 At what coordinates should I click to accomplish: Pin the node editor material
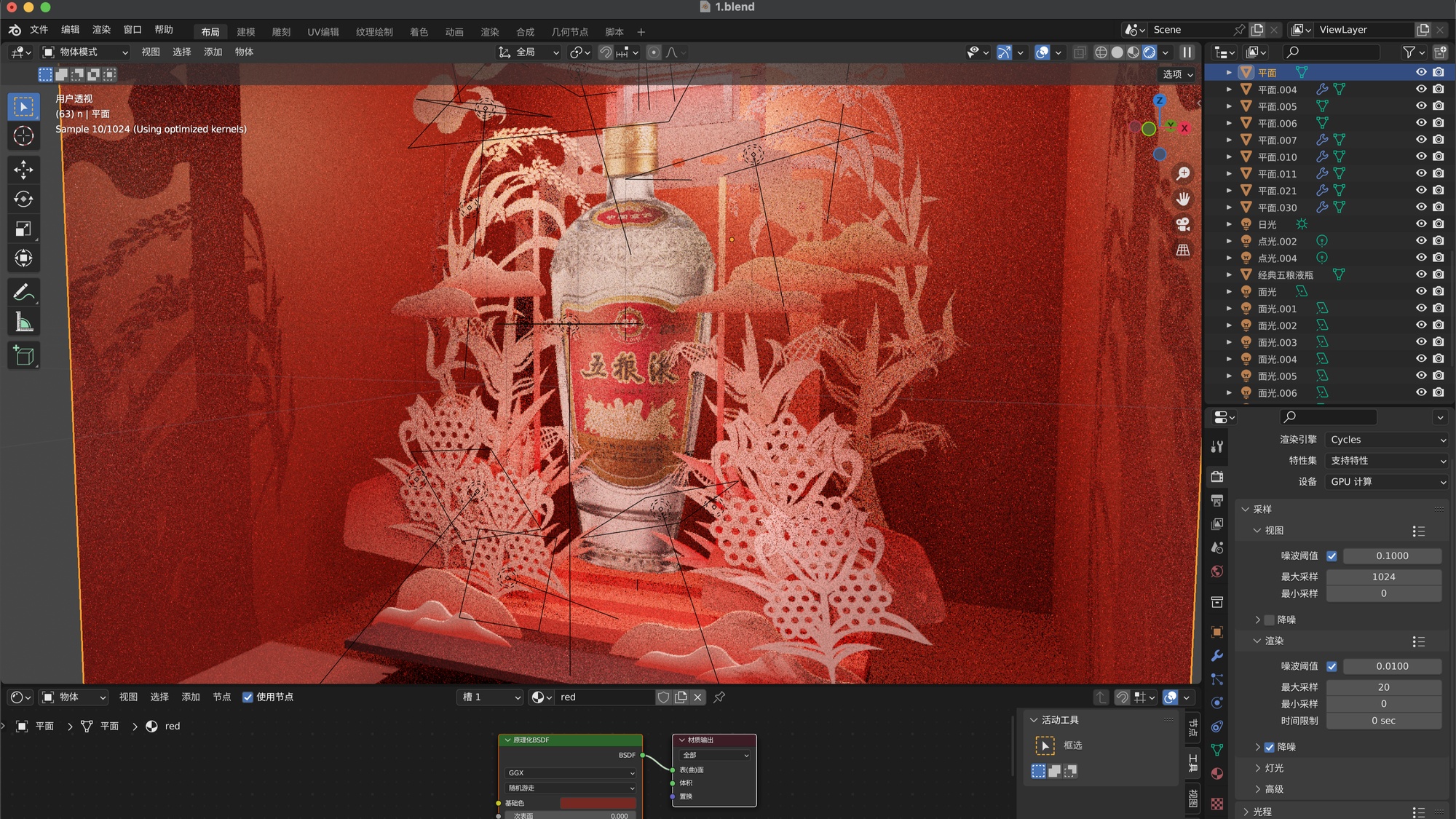[719, 697]
